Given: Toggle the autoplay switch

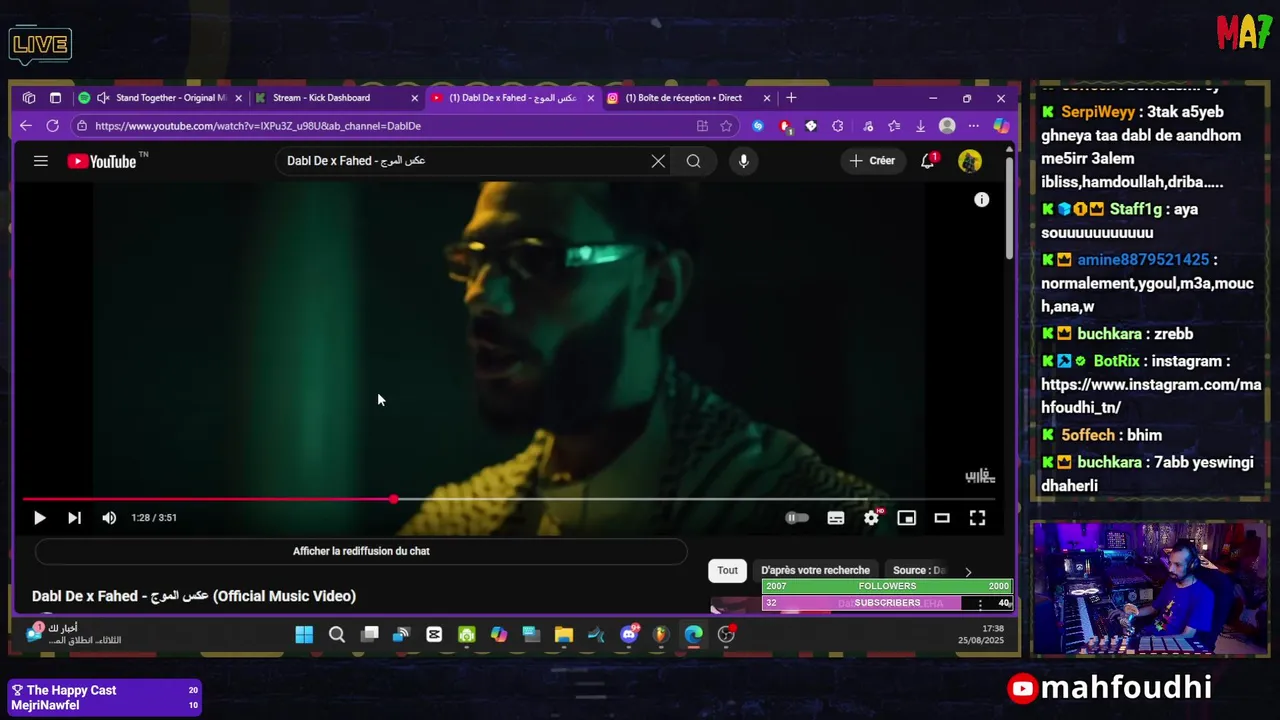Looking at the screenshot, I should (x=797, y=518).
